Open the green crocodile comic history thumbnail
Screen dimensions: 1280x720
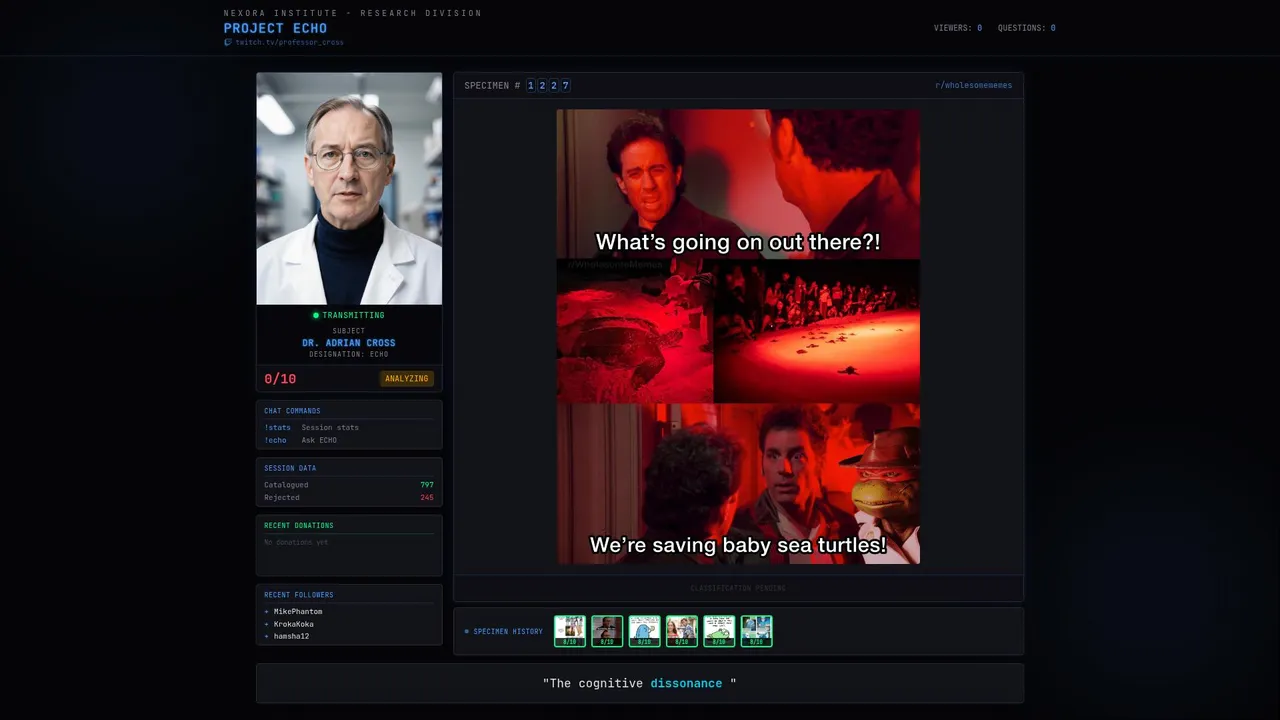719,631
